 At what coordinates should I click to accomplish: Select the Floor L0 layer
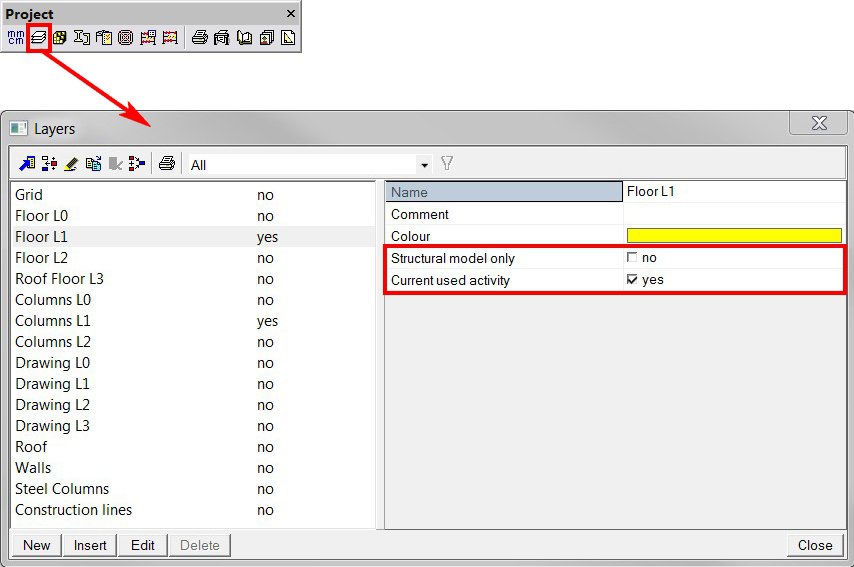point(193,216)
